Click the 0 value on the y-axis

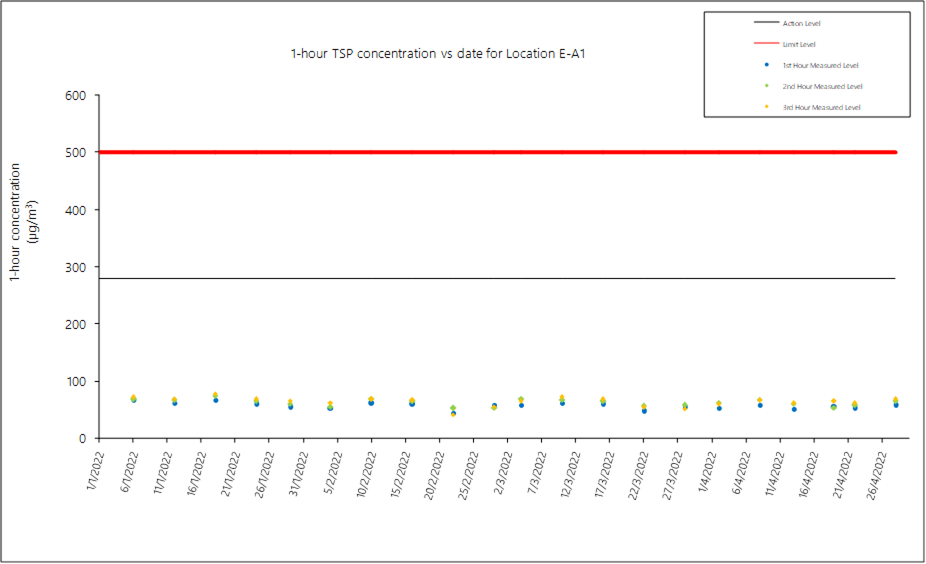pos(84,439)
